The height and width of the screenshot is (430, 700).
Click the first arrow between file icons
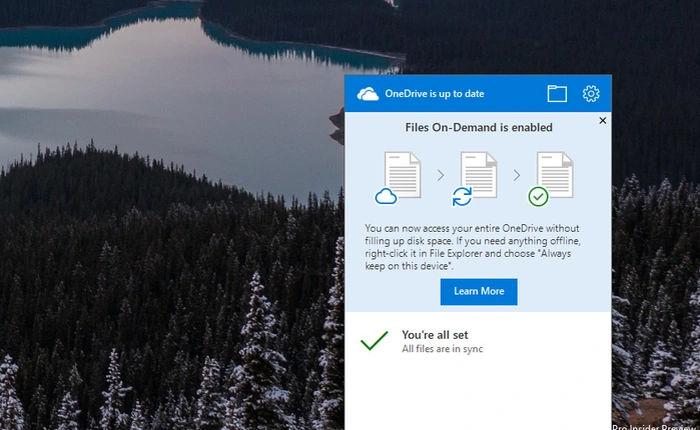tap(441, 175)
